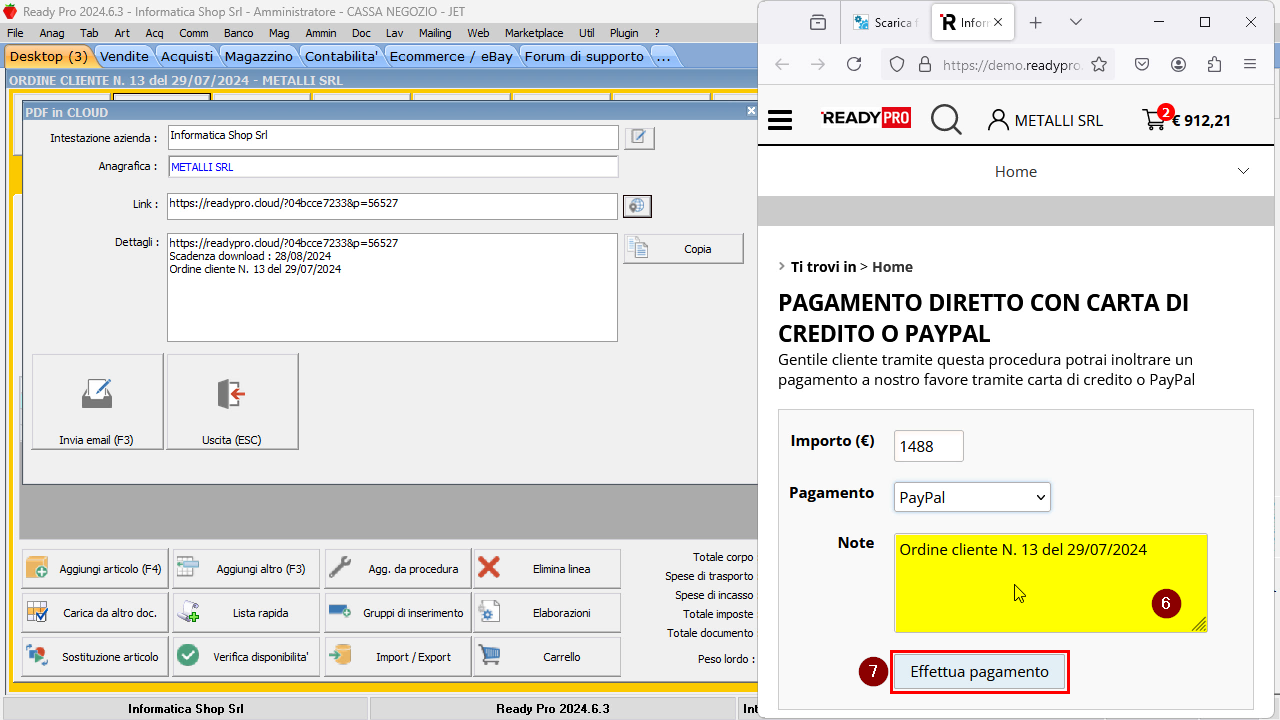Close the Infor browser tab
The height and width of the screenshot is (720, 1280).
click(998, 22)
